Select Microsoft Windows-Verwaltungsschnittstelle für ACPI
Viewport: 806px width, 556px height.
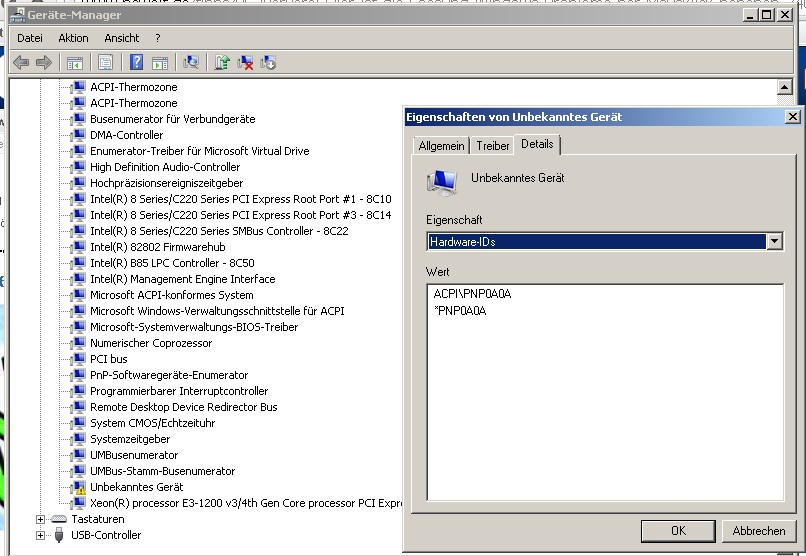click(217, 311)
